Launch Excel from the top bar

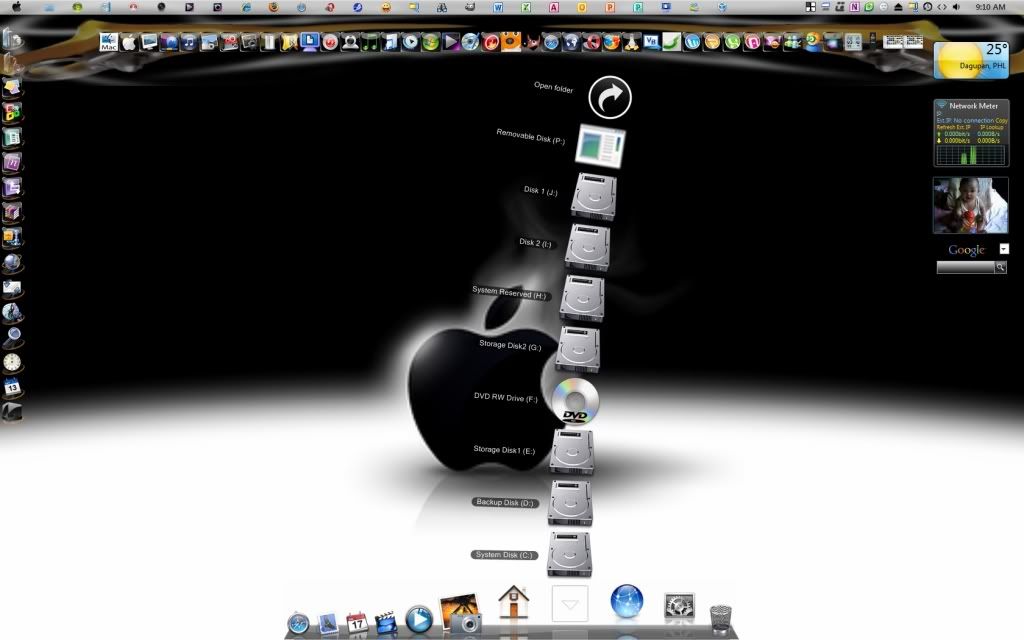coord(526,7)
